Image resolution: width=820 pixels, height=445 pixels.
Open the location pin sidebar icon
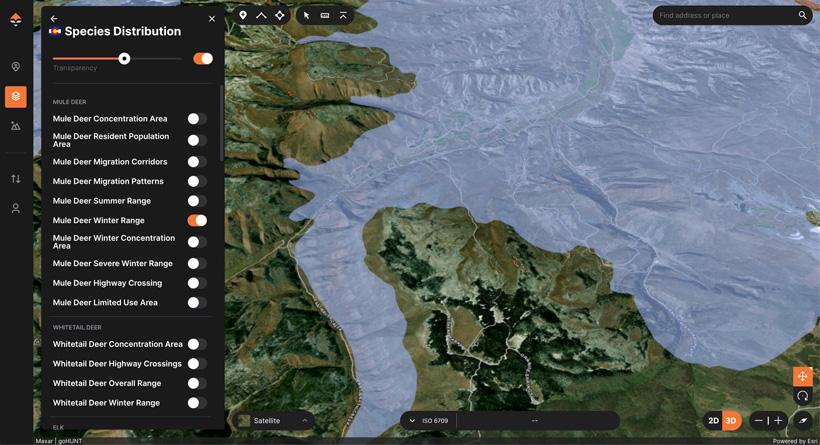tap(16, 66)
